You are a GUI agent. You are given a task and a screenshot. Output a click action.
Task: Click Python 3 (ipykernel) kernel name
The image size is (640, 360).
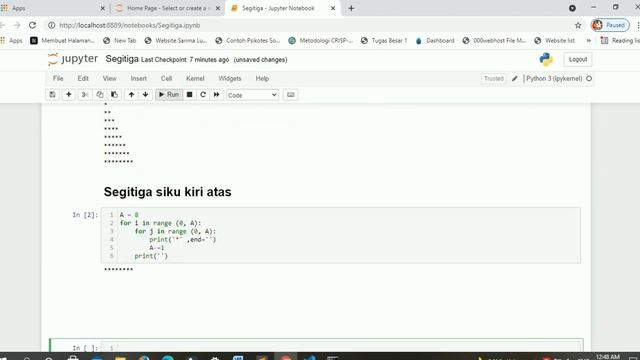554,78
